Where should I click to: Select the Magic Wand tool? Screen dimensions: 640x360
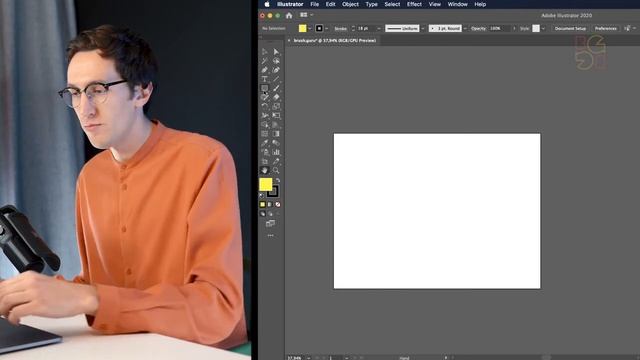point(264,61)
